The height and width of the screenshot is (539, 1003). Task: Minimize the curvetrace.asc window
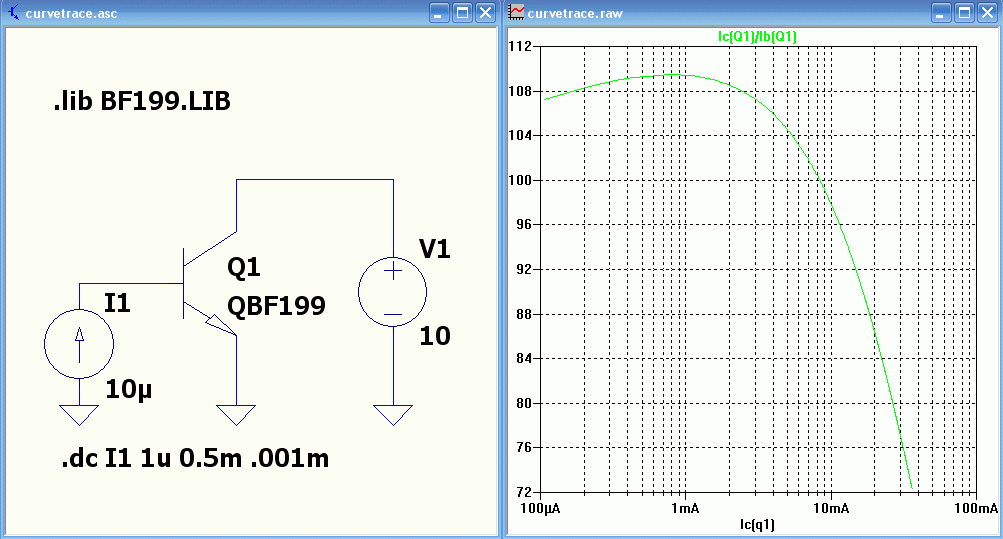439,13
